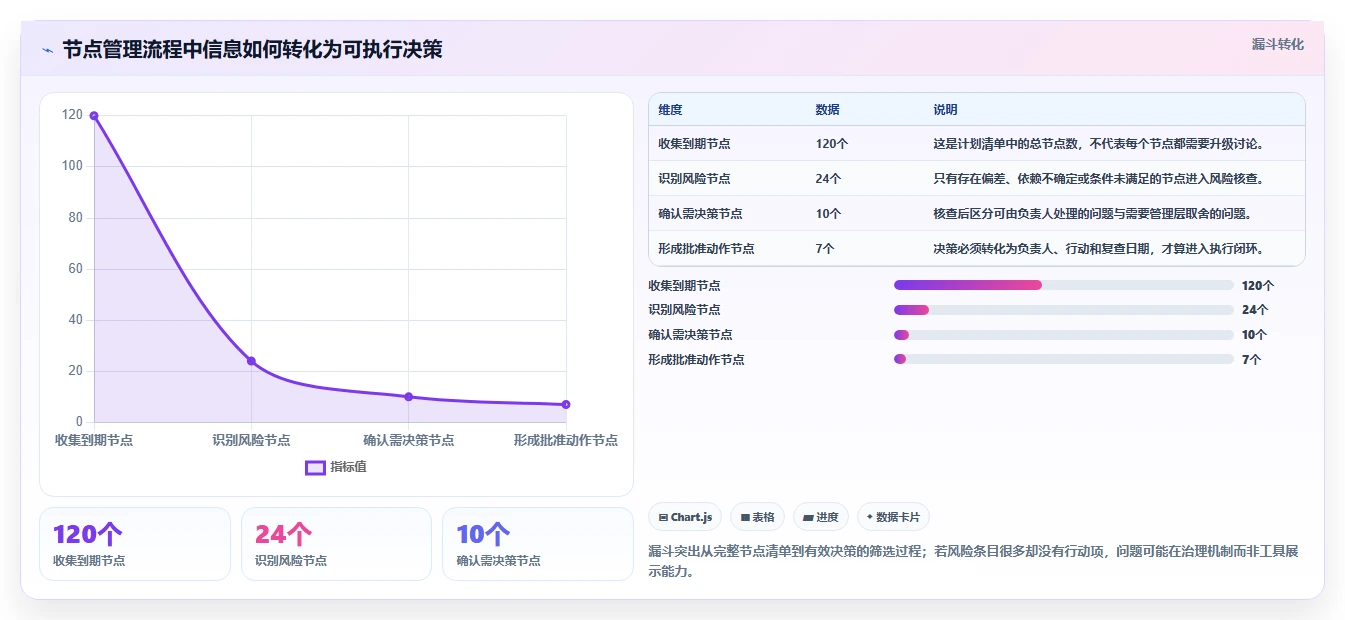Select the 表格 tag chip
Viewport: 1345px width, 620px height.
757,517
